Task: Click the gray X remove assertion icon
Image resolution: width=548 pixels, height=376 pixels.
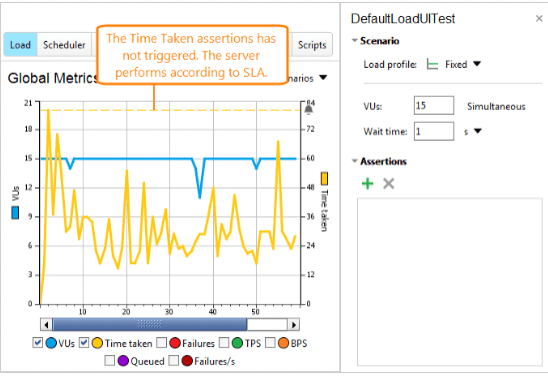Action: pos(389,183)
